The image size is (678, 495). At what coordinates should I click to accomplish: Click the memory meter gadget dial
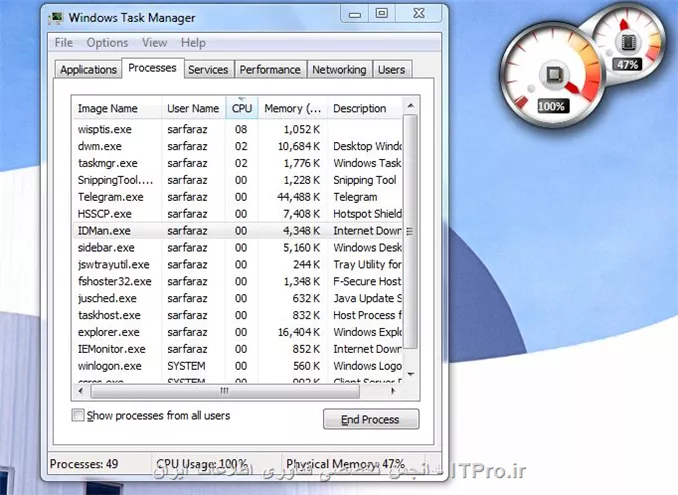coord(628,42)
